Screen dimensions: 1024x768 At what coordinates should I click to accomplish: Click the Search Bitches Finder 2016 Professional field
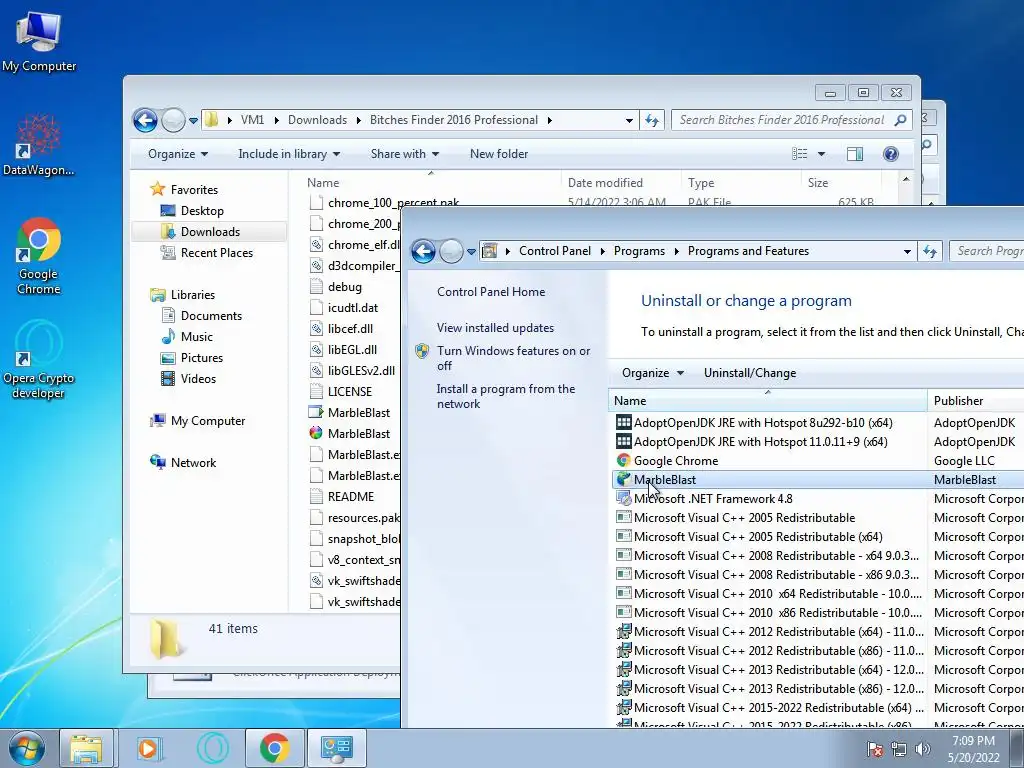click(792, 120)
